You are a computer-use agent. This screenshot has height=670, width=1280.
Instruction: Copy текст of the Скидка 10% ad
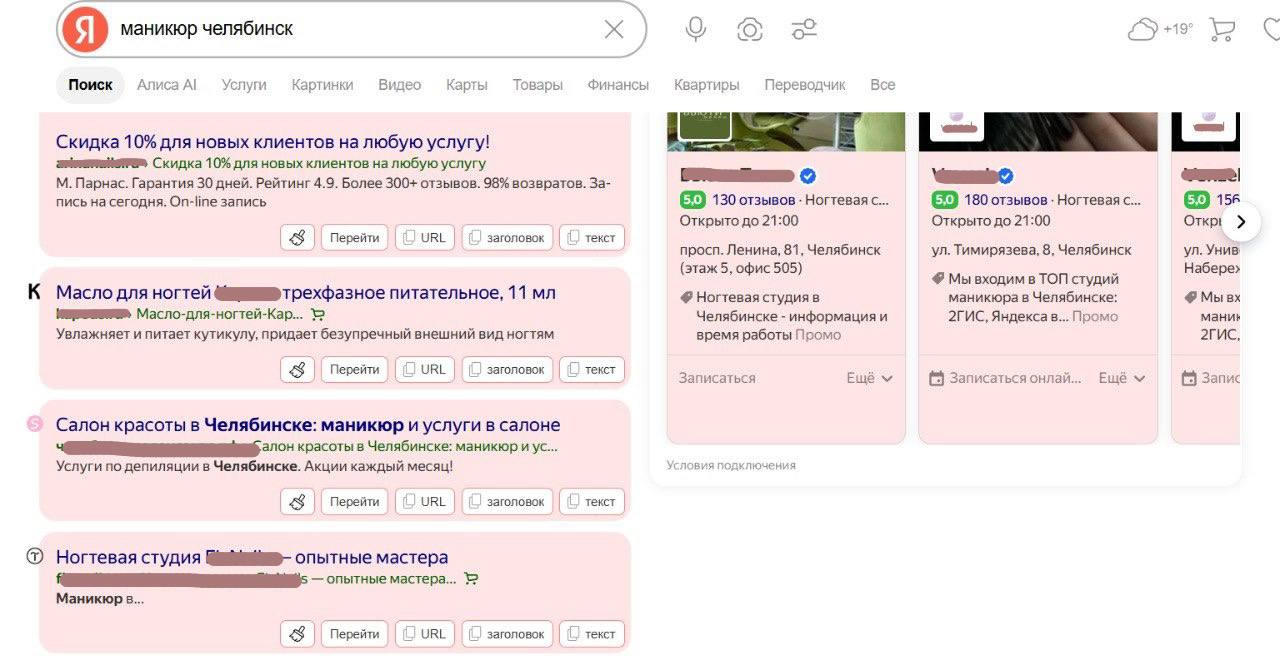[592, 237]
